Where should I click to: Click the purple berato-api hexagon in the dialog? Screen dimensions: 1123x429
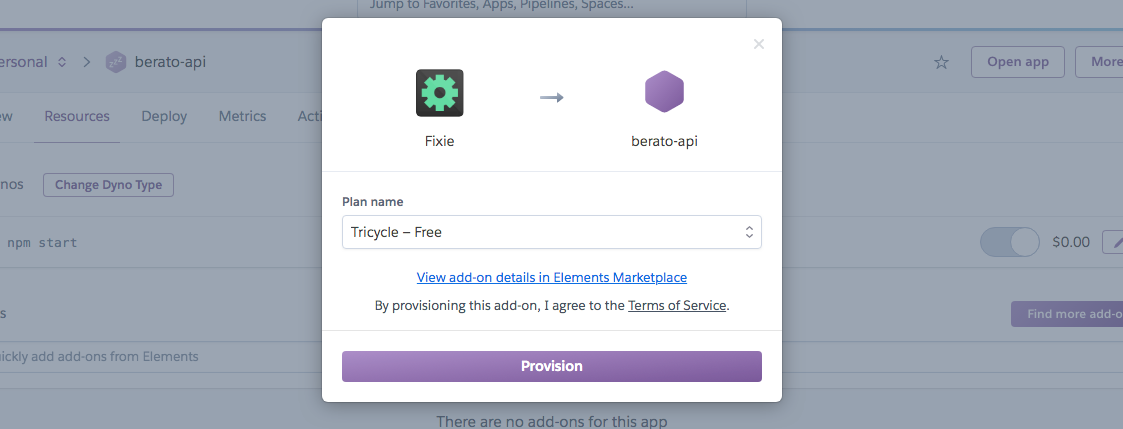(664, 92)
